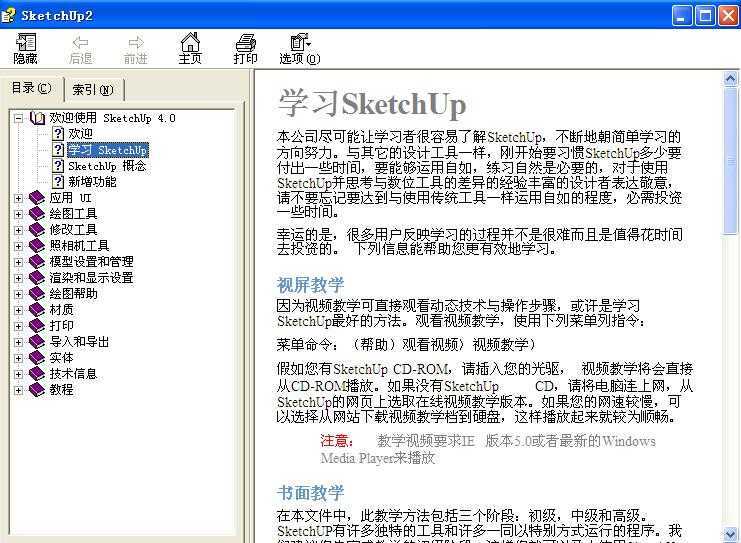Click the content scrollbar up arrow
The width and height of the screenshot is (741, 543).
point(731,78)
